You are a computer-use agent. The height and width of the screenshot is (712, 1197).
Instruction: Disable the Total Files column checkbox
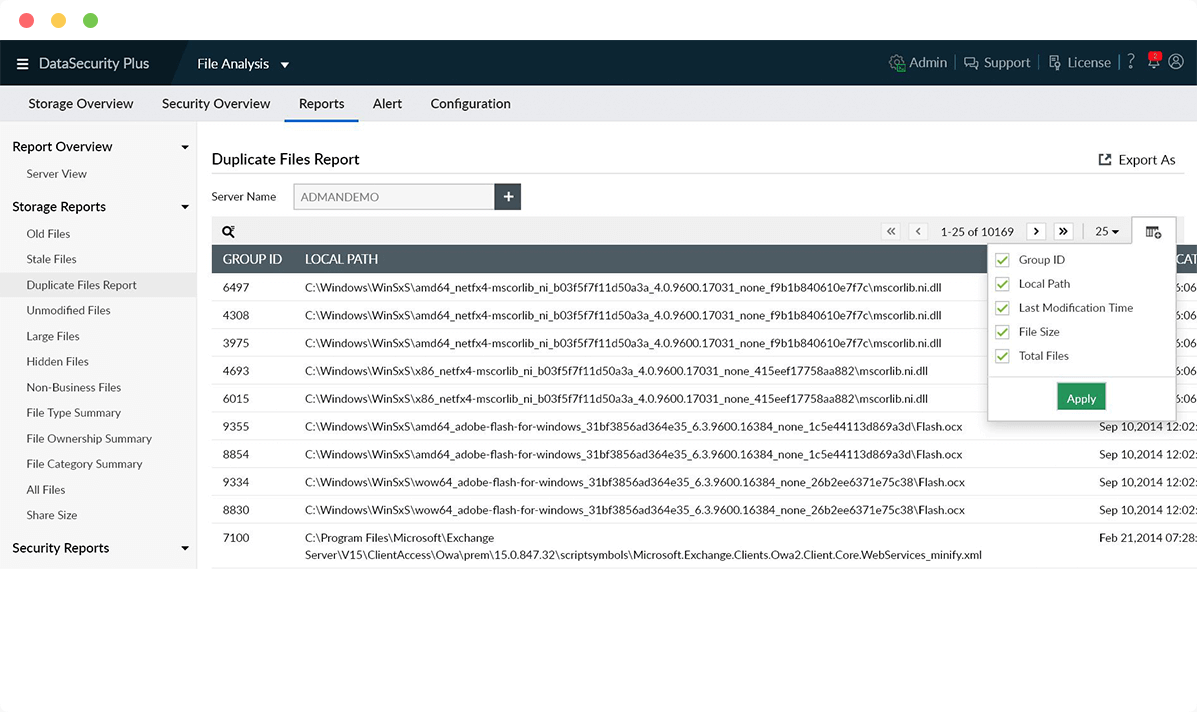(x=1003, y=356)
